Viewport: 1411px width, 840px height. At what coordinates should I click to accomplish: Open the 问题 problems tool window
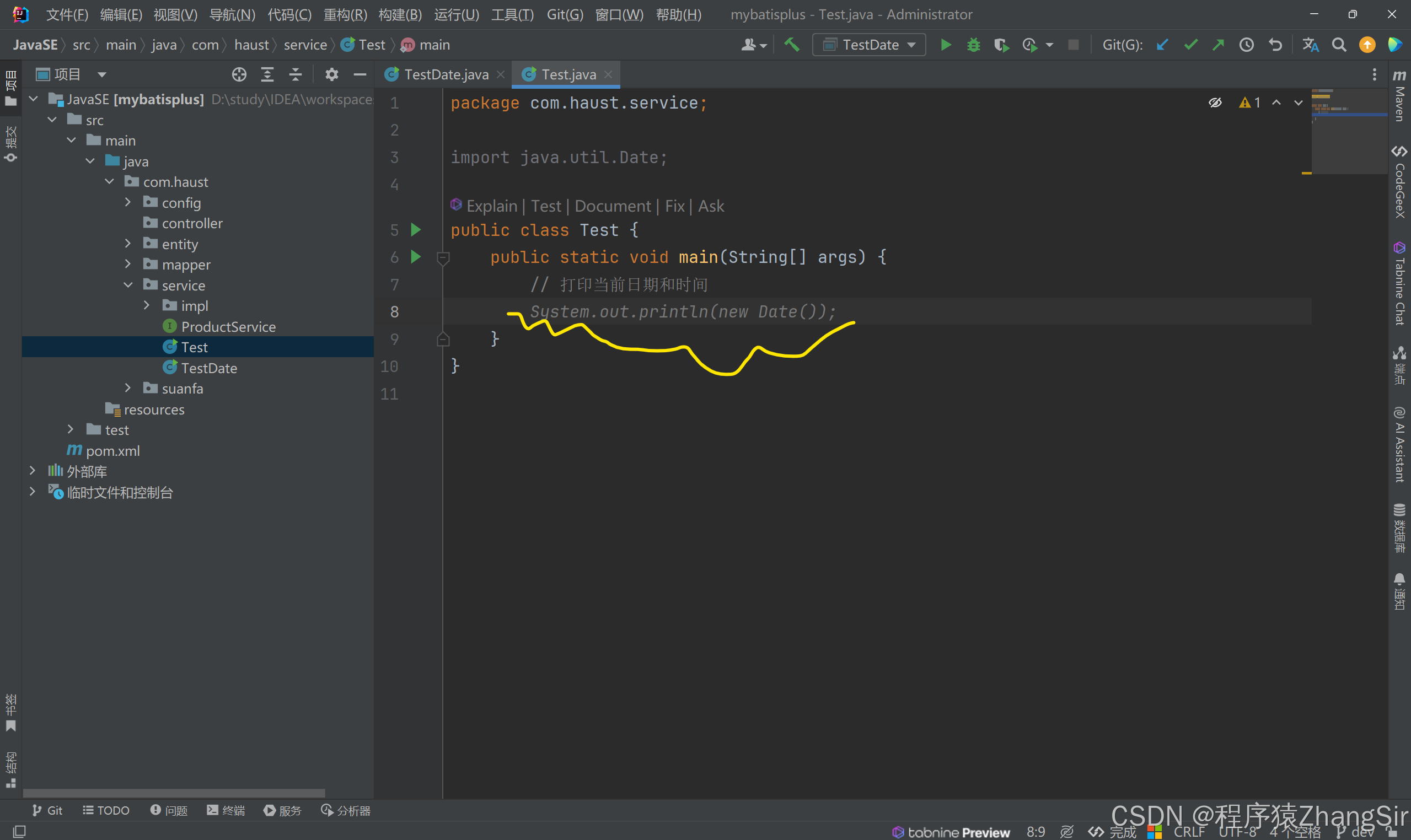tap(169, 810)
